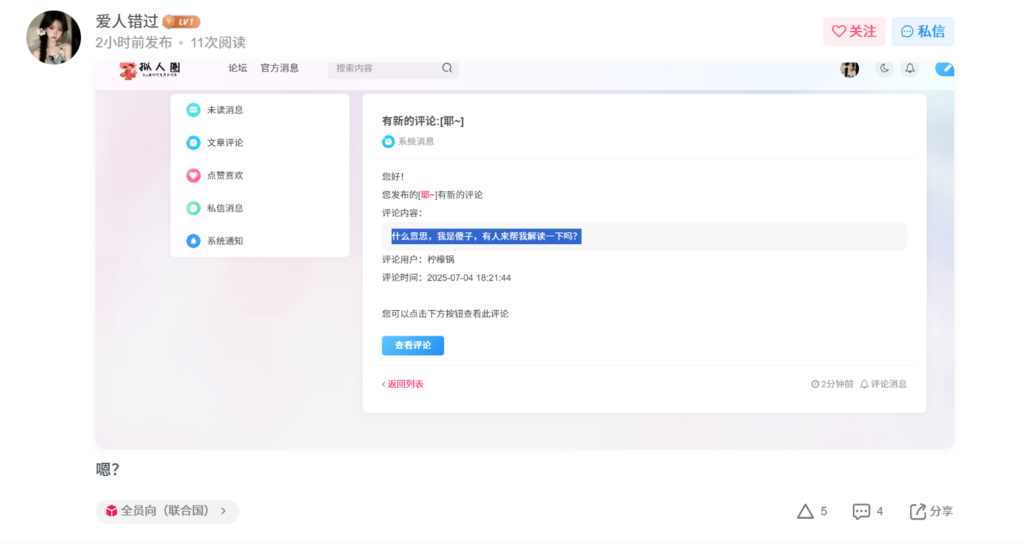Image resolution: width=1024 pixels, height=547 pixels.
Task: Click the 查看评论 button
Action: [412, 345]
